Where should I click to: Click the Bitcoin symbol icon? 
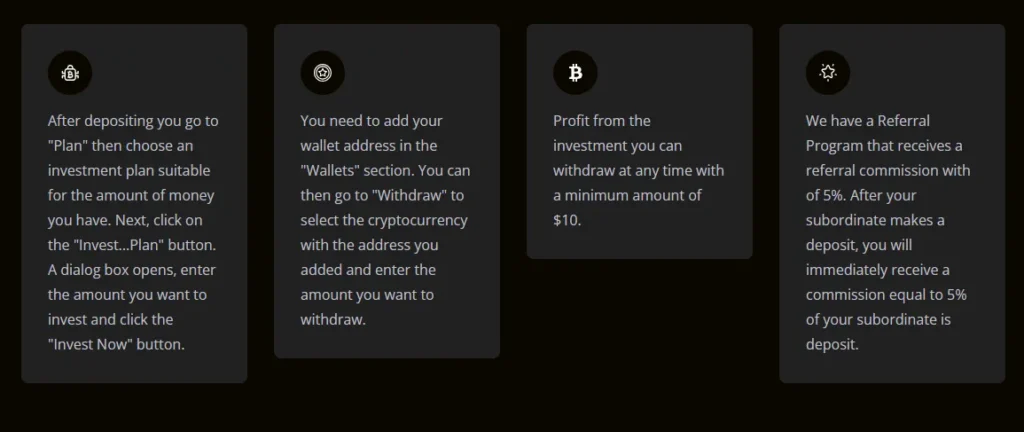pos(575,72)
